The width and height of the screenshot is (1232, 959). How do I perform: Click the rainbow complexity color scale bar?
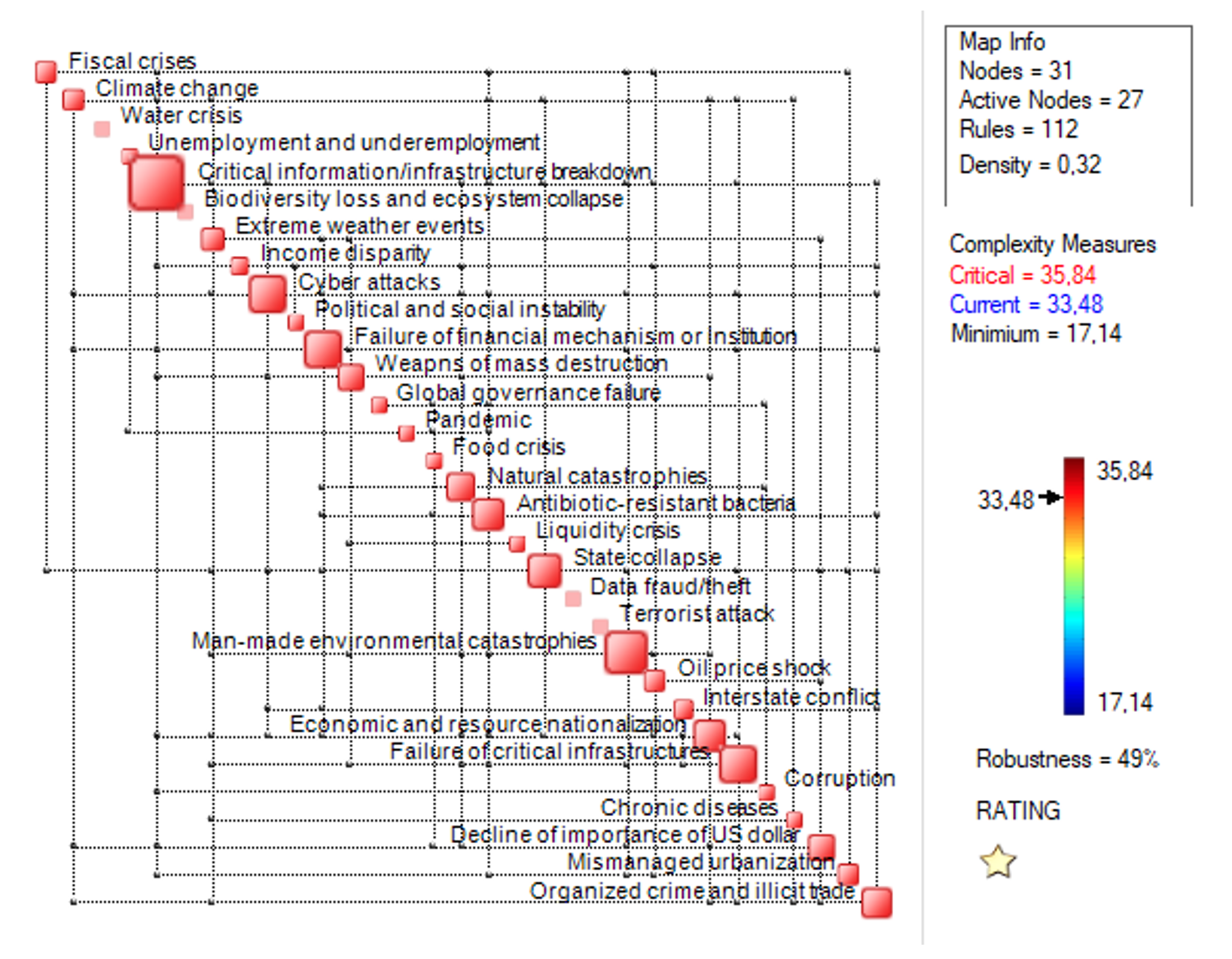(x=1073, y=586)
